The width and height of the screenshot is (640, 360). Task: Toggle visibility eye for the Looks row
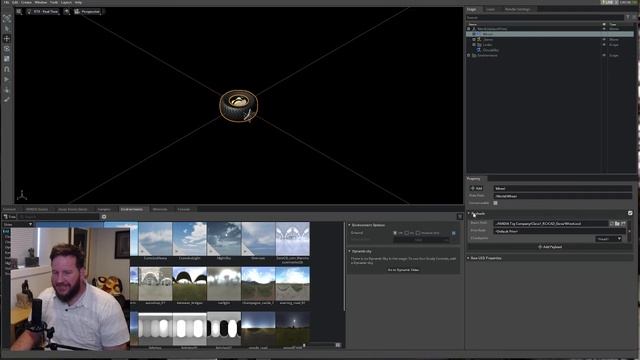pyautogui.click(x=604, y=45)
